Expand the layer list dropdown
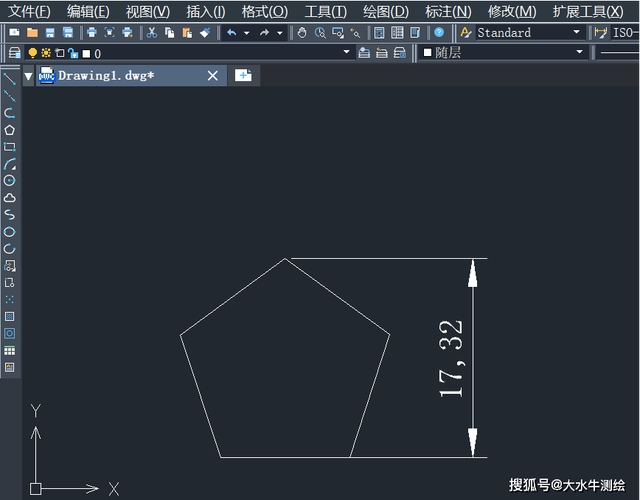 coord(346,52)
